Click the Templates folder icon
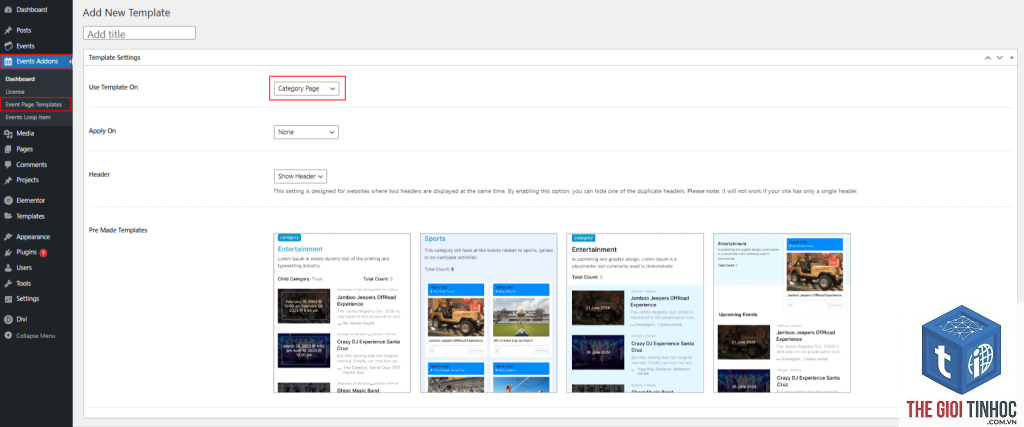Image resolution: width=1024 pixels, height=427 pixels. [8, 217]
